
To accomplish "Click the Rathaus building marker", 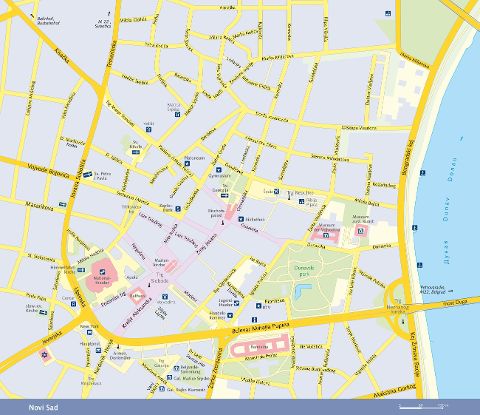I will pos(138,296).
